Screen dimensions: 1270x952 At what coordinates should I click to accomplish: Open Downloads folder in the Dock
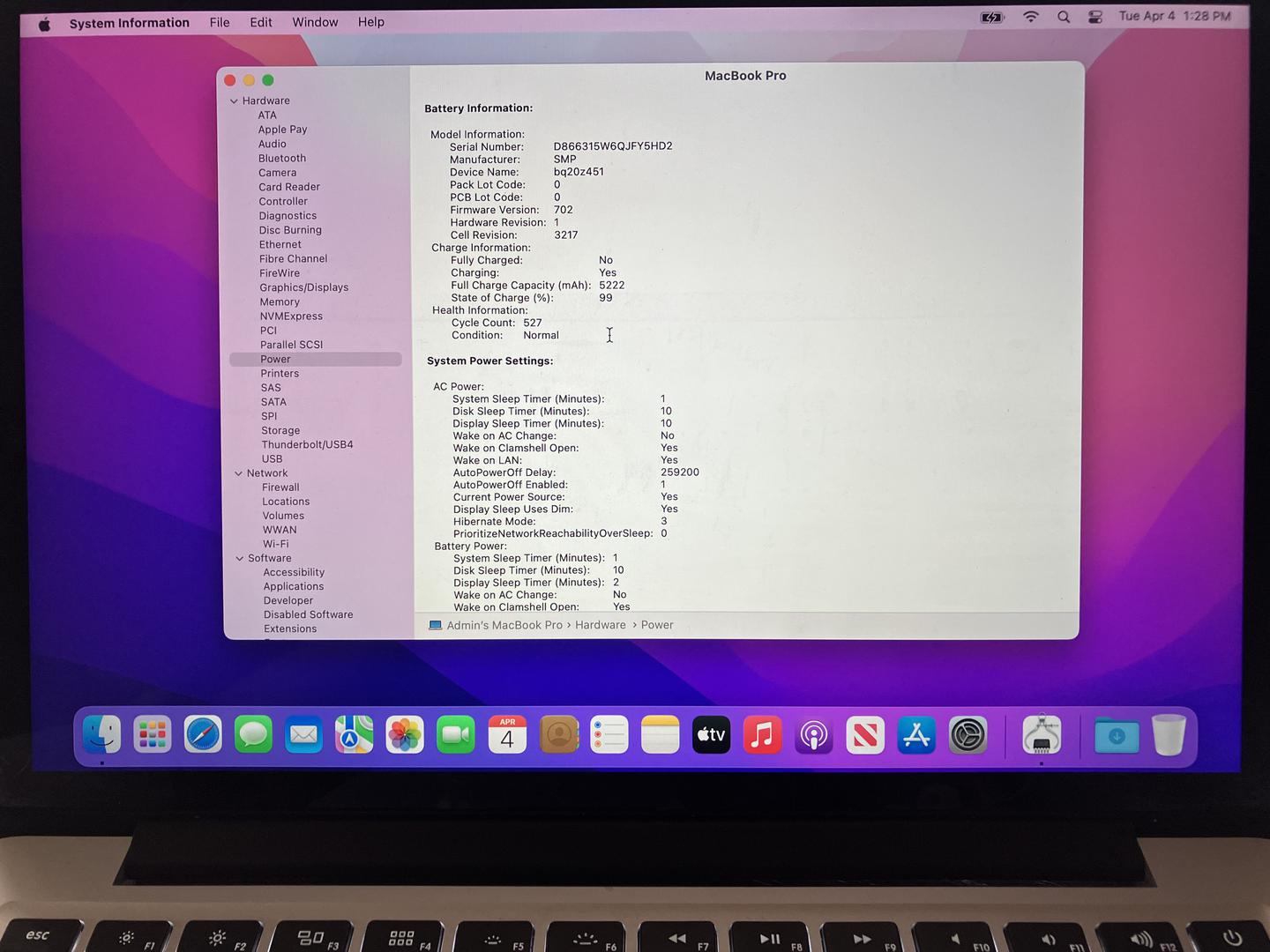coord(1117,734)
